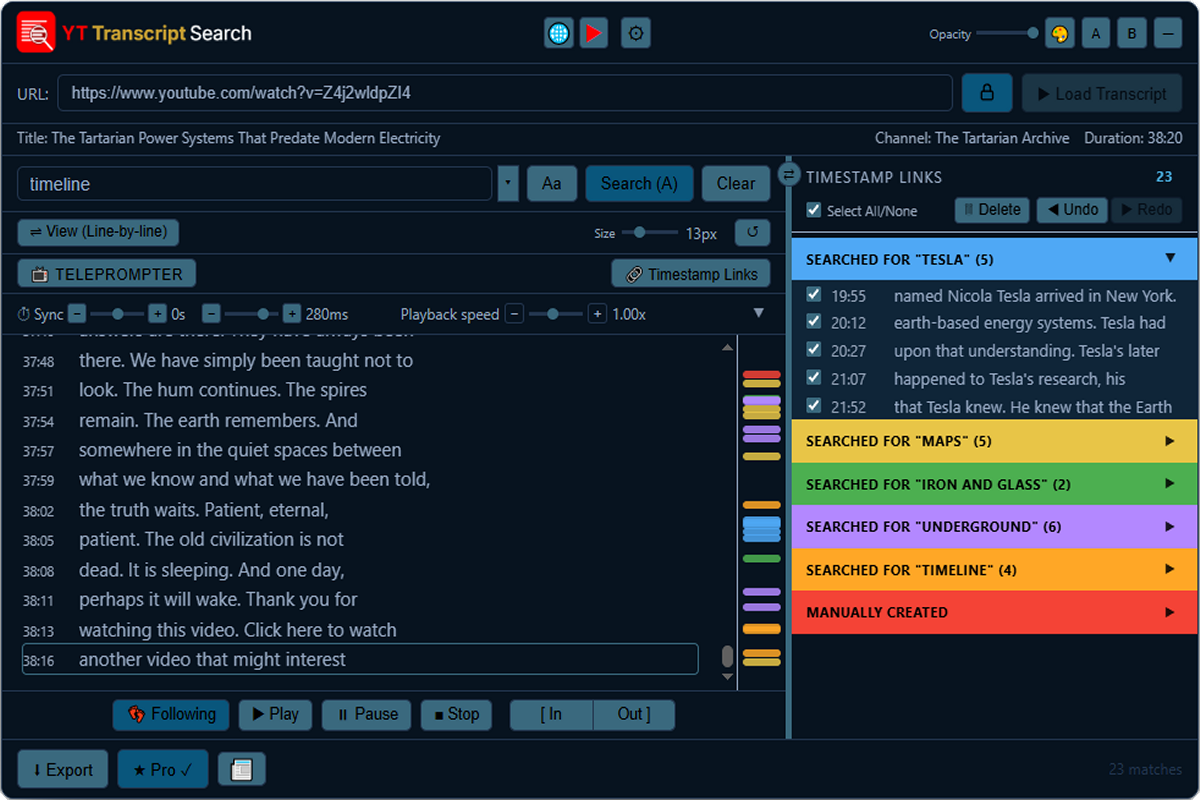Uncheck the 20:12 timestamp link

[814, 322]
